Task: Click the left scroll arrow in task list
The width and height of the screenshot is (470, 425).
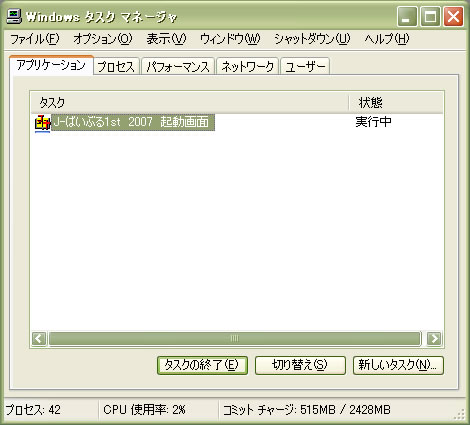Action: pyautogui.click(x=39, y=339)
